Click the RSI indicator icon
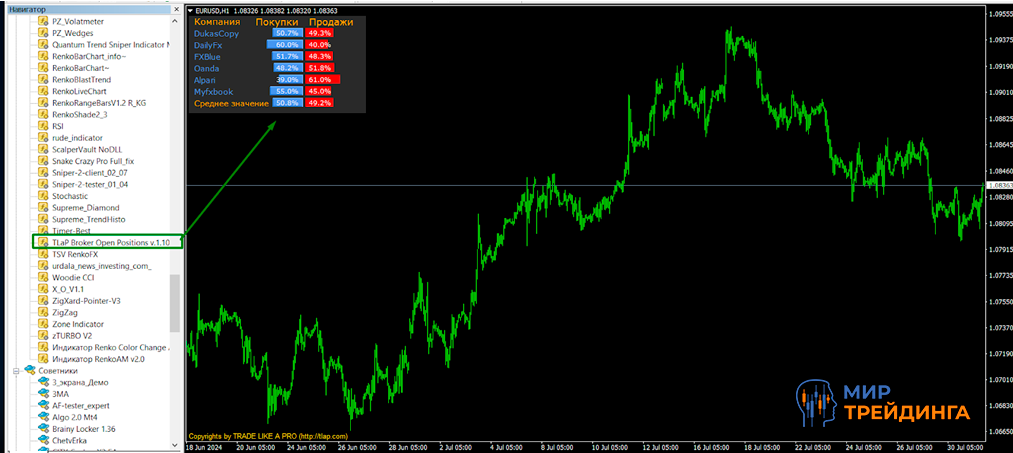Screen dimensions: 1013x453 point(43,126)
